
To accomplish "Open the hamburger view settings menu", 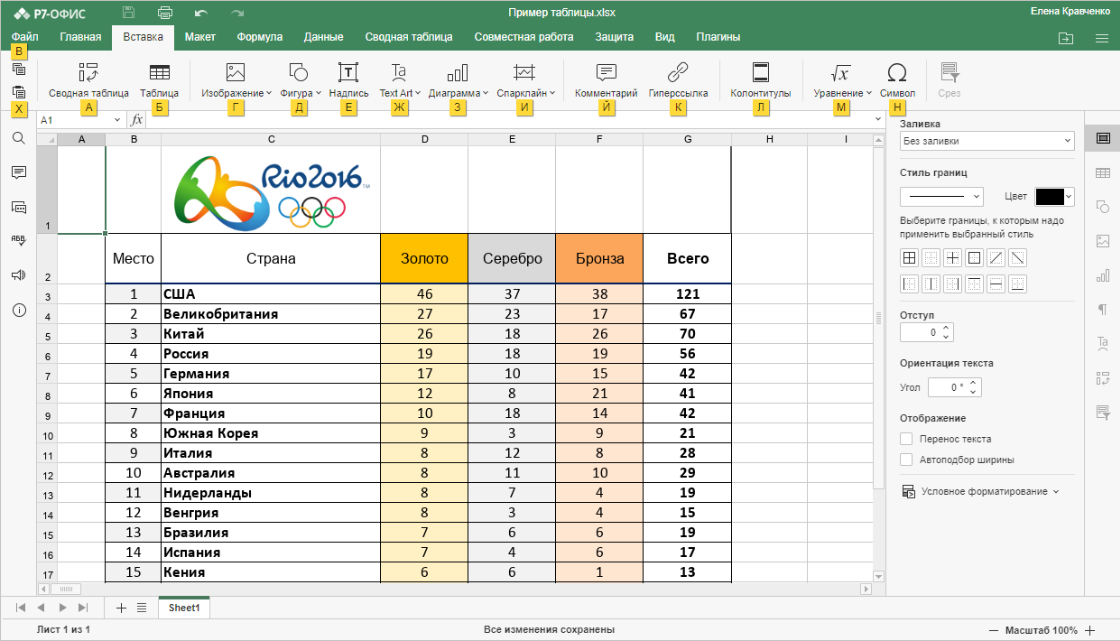I will (1102, 38).
